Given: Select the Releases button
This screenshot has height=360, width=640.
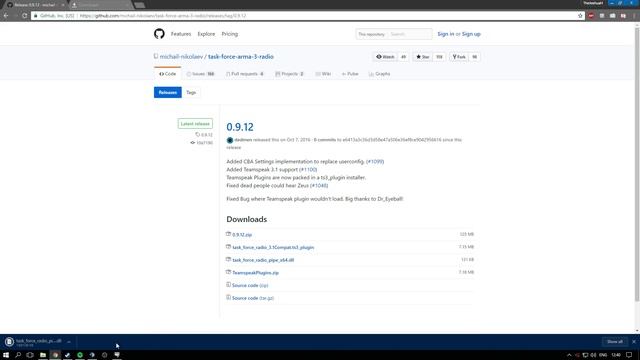Looking at the screenshot, I should pyautogui.click(x=168, y=92).
